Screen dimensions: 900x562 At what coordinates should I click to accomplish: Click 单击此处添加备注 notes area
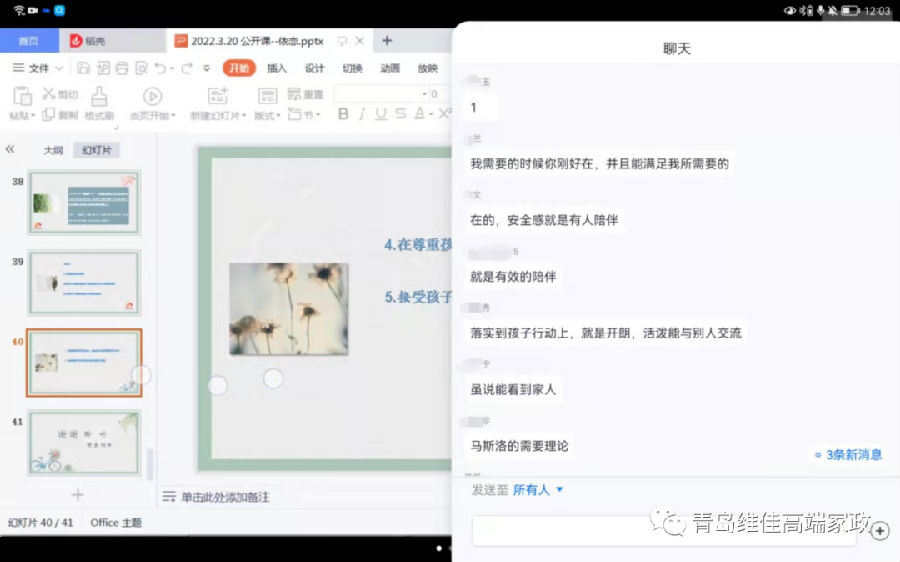pyautogui.click(x=225, y=497)
